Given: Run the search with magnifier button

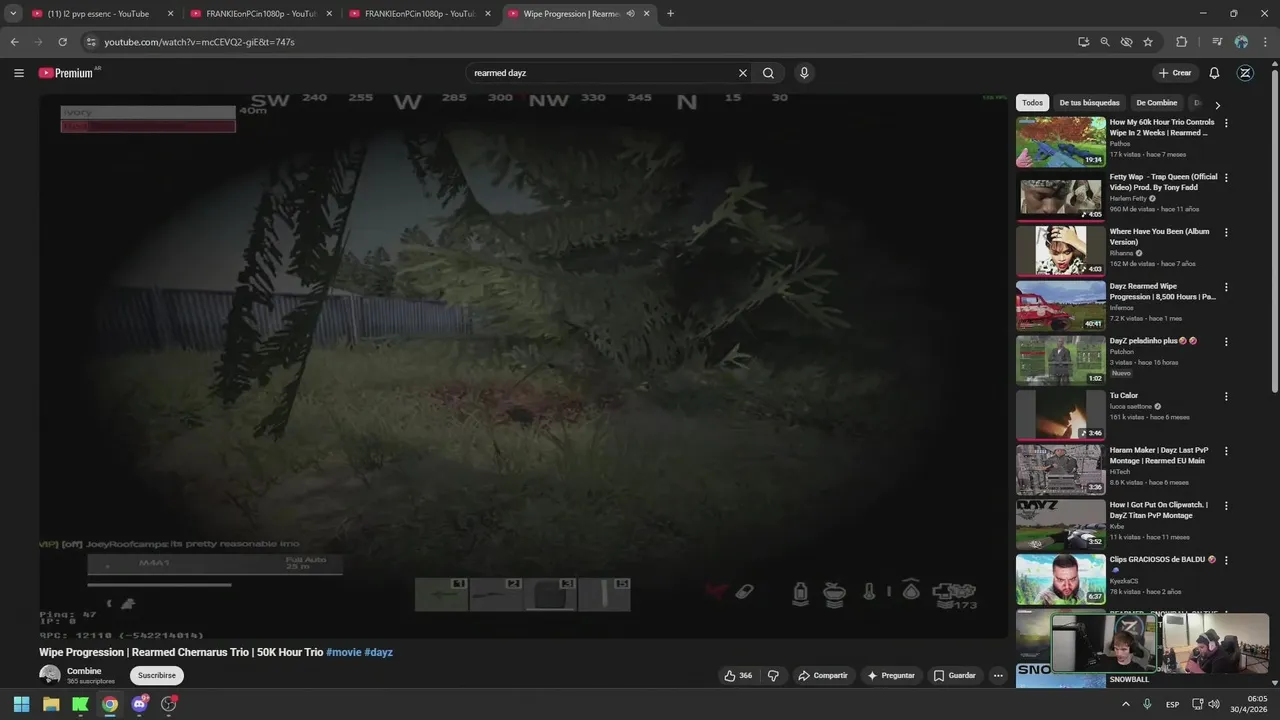Looking at the screenshot, I should [x=768, y=73].
